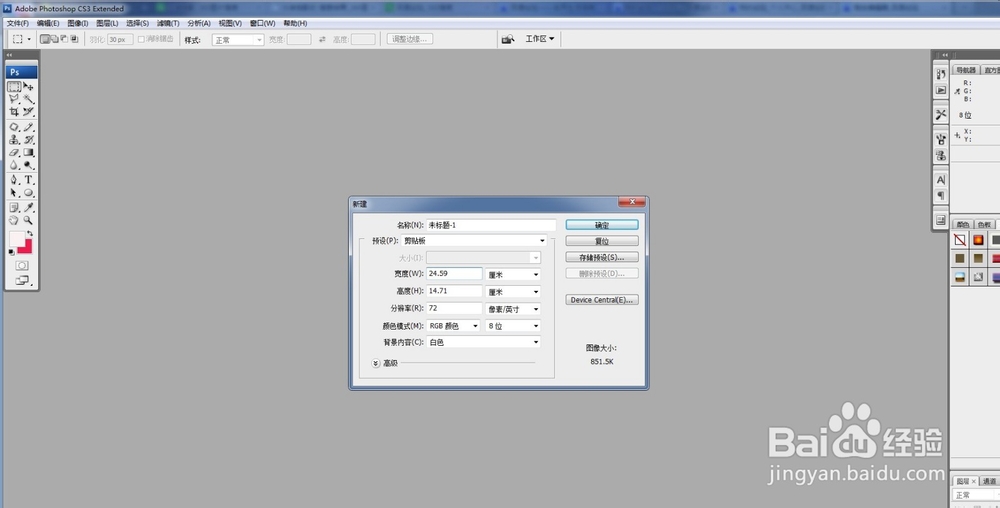Switch to the Navigator tab
The image size is (1000, 508).
(966, 70)
